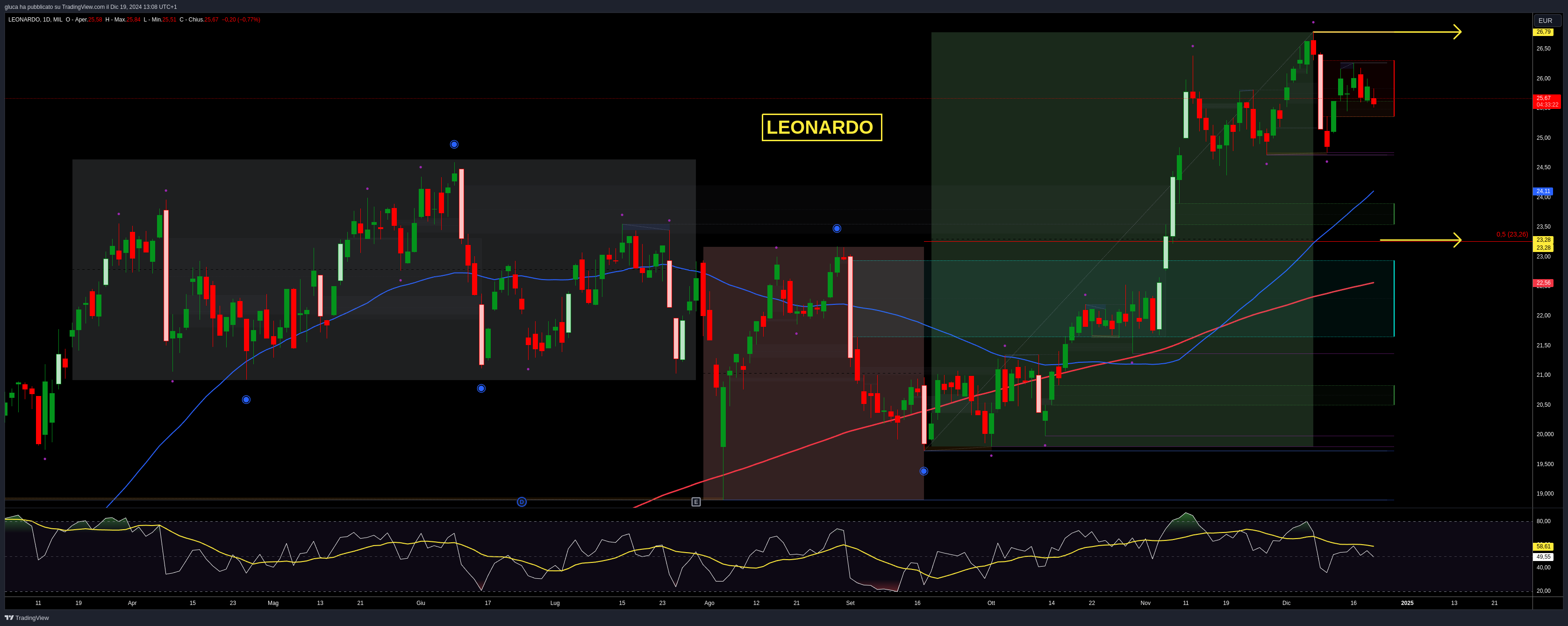Click the 25,00 price axis tick
1568x626 pixels.
[1543, 137]
